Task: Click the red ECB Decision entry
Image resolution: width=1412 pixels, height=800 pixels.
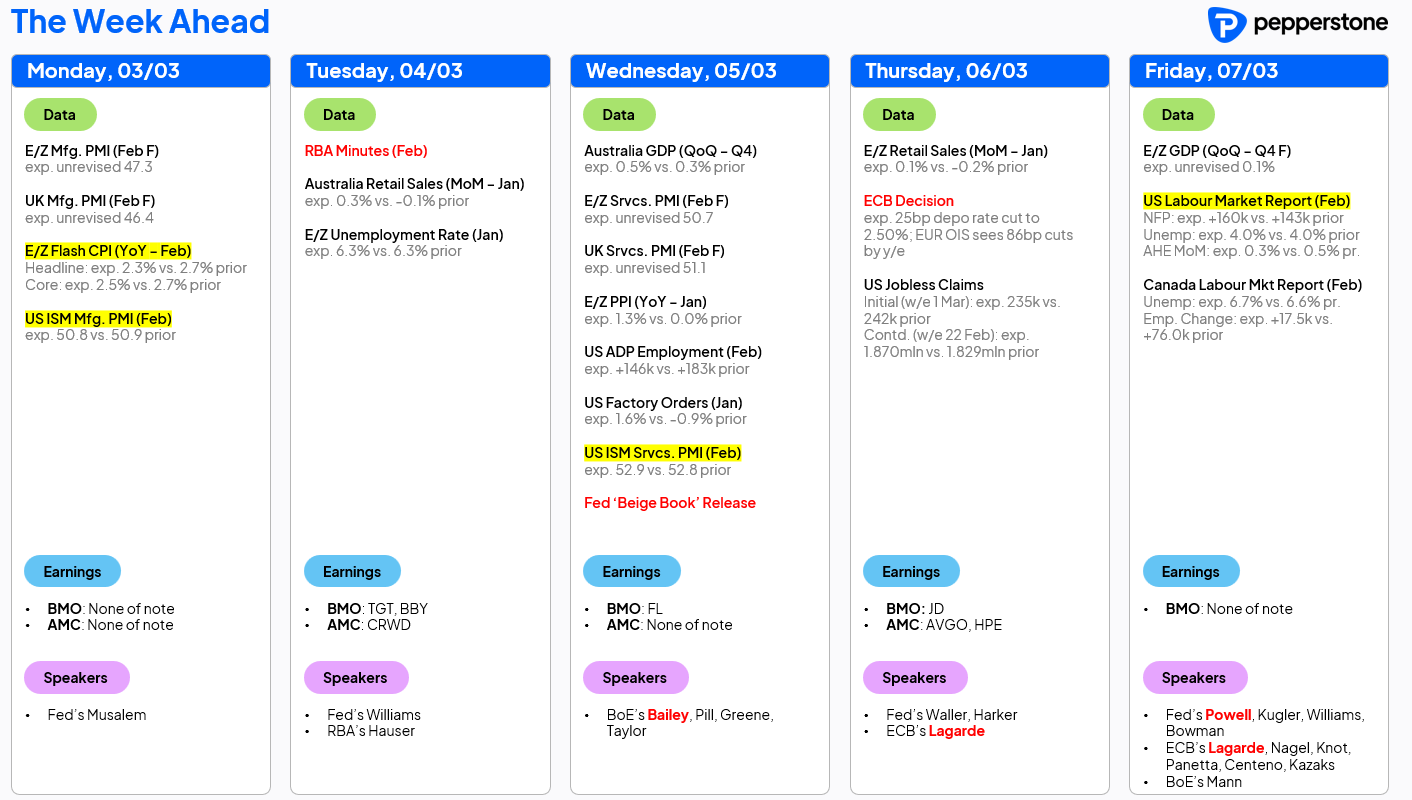Action: pos(909,201)
